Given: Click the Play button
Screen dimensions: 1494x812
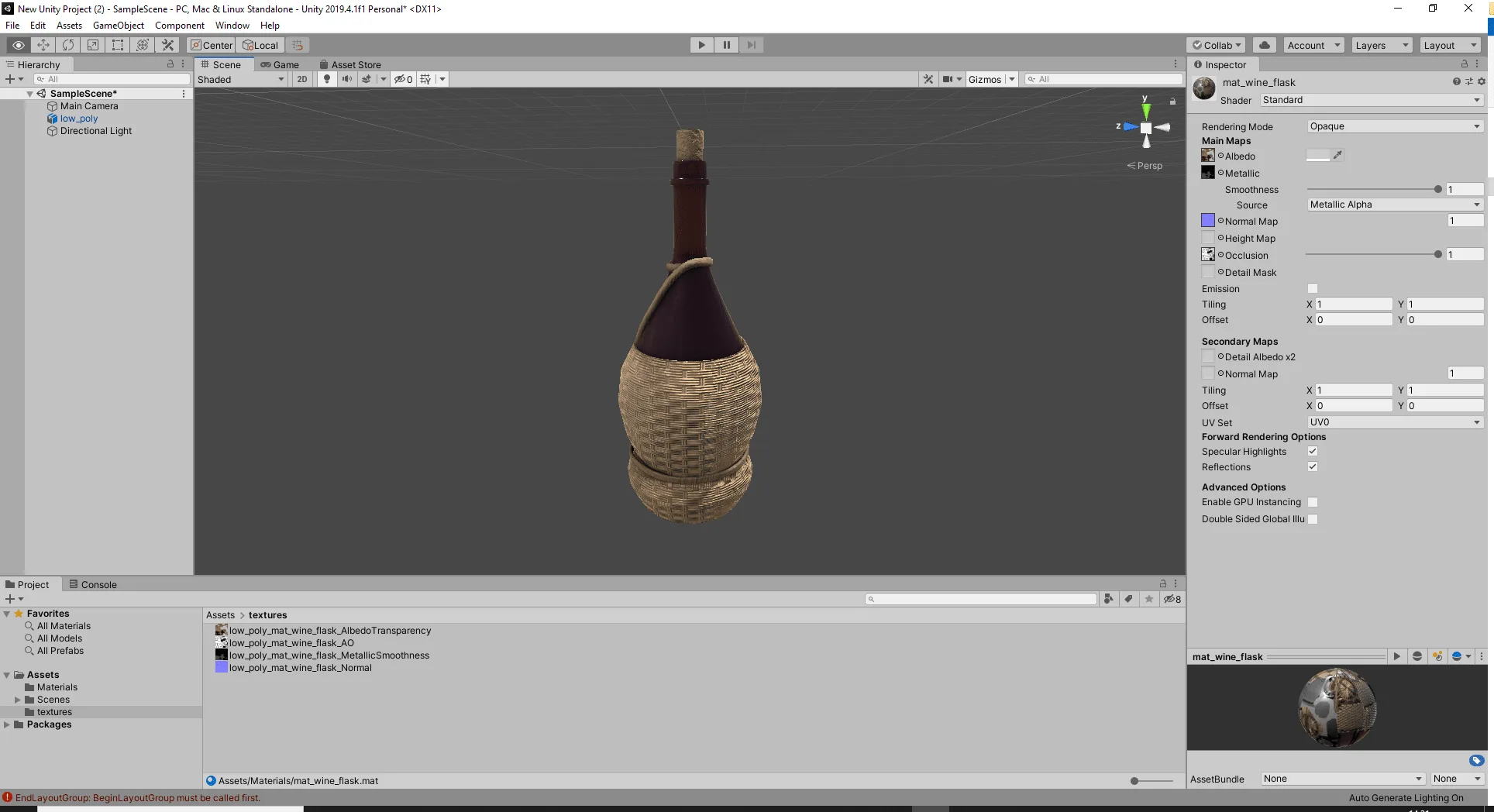Looking at the screenshot, I should click(701, 45).
